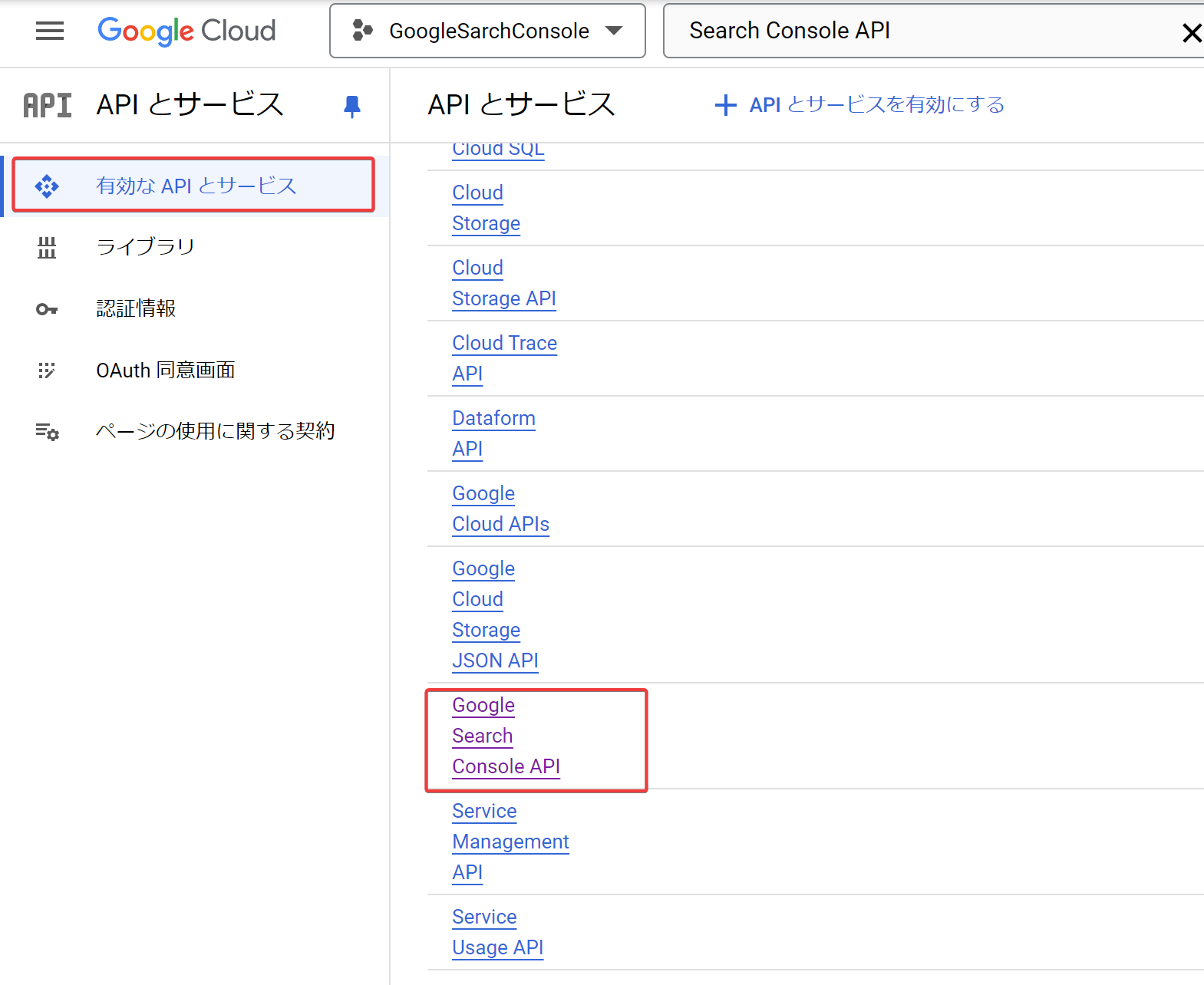Click the Google Cloud logo
Image resolution: width=1204 pixels, height=985 pixels.
(186, 31)
